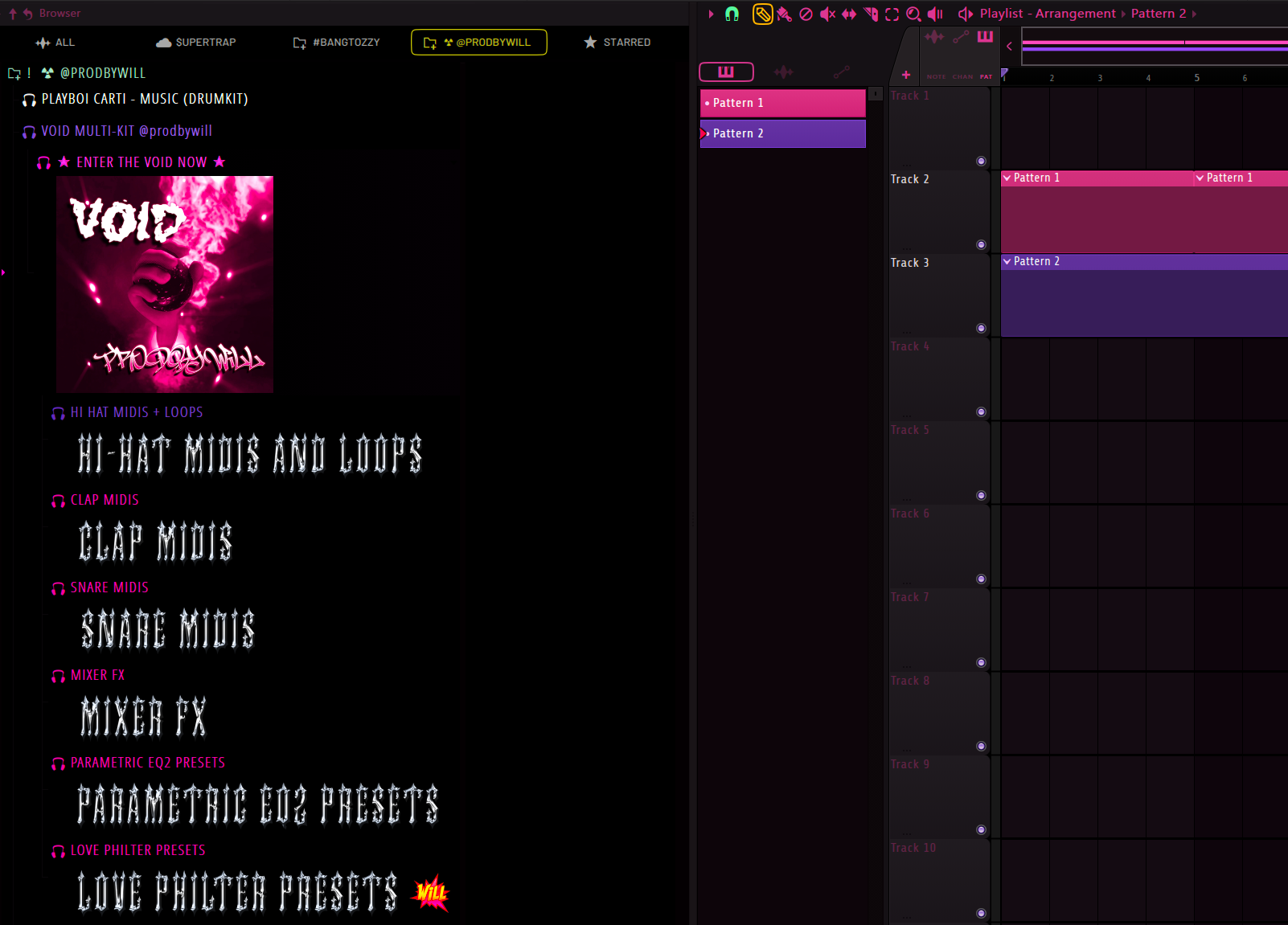Select the Draw pencil tool
The height and width of the screenshot is (925, 1288).
click(762, 14)
